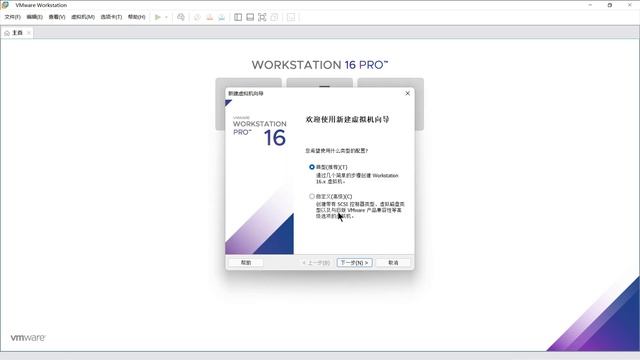The image size is (640, 360).
Task: Toggle the library sidebar panel icon
Action: pos(238,17)
